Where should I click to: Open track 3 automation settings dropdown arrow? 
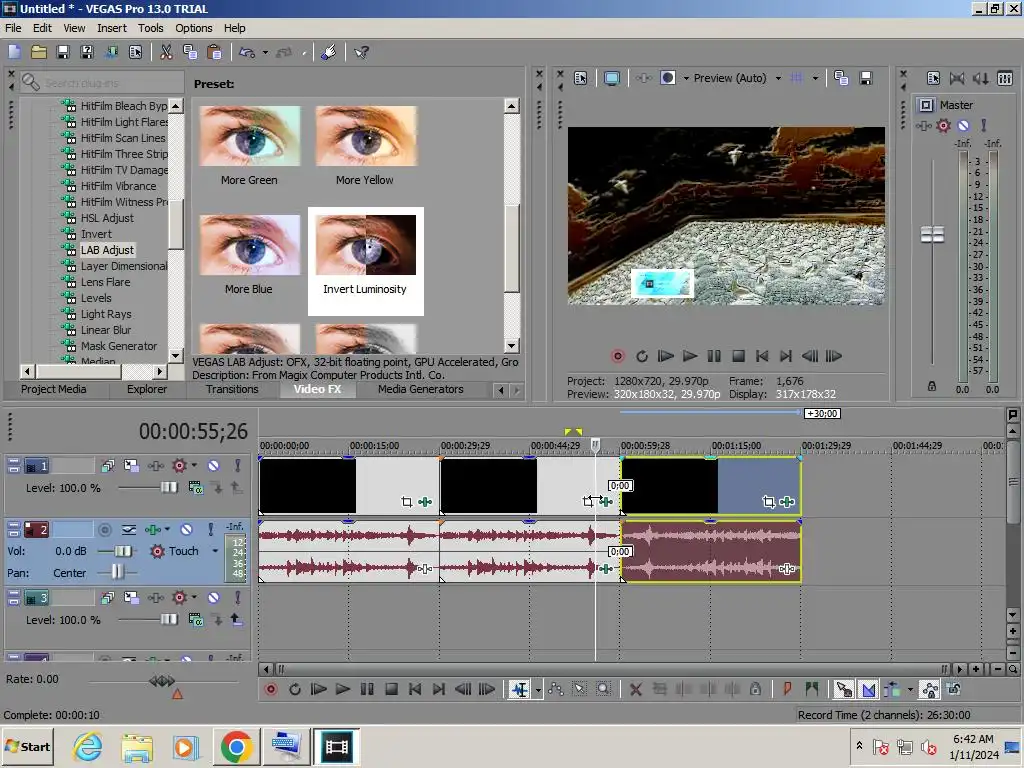(194, 598)
